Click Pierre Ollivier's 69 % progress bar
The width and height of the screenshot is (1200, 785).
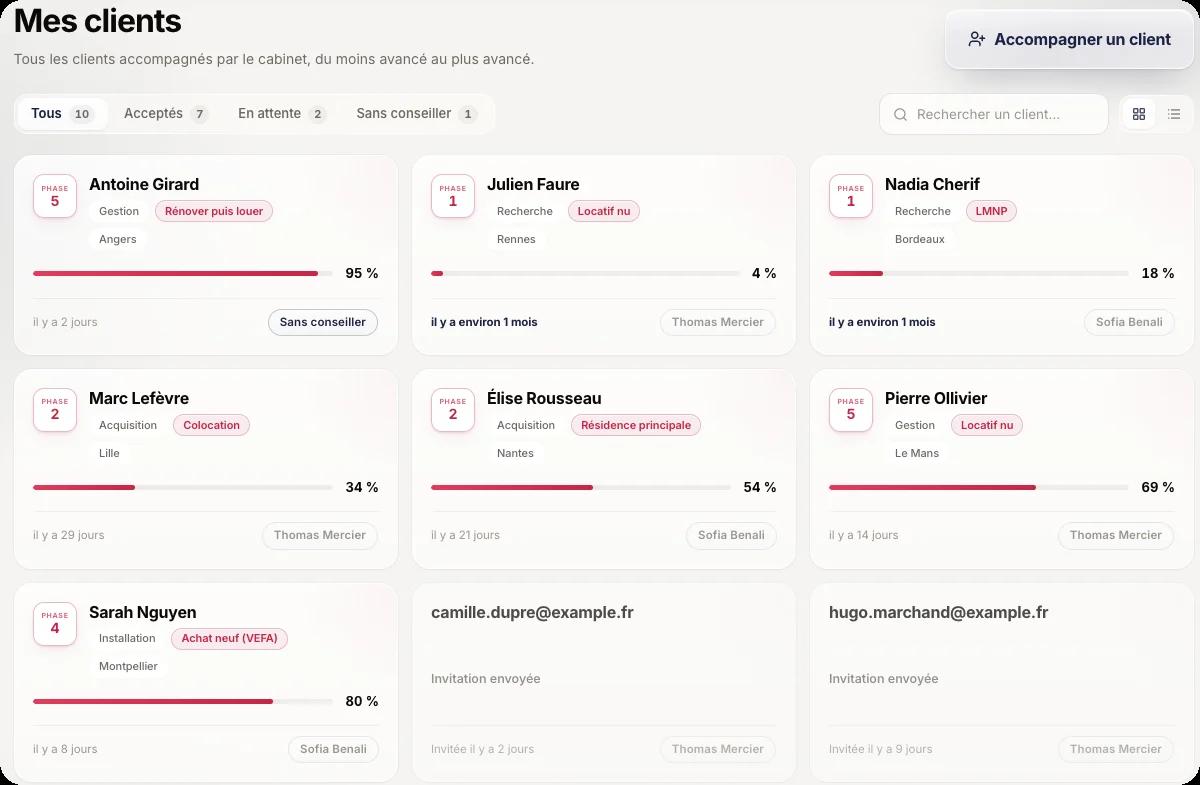[979, 487]
